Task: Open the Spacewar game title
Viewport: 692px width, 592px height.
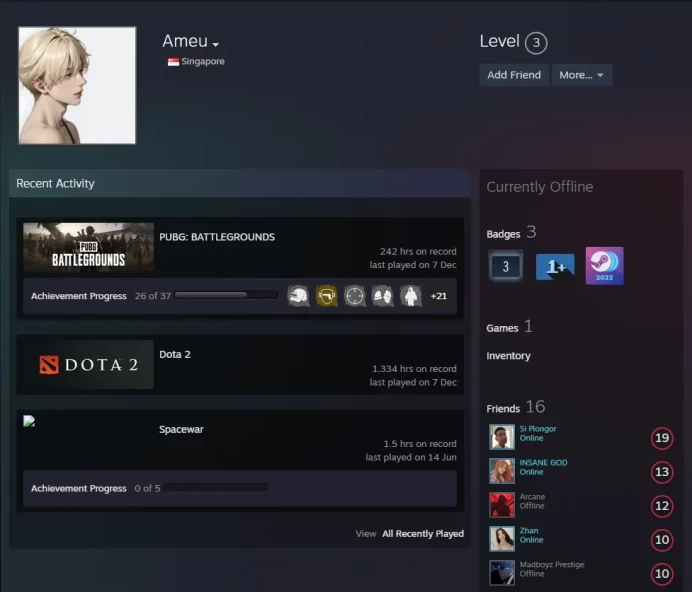Action: tap(181, 430)
